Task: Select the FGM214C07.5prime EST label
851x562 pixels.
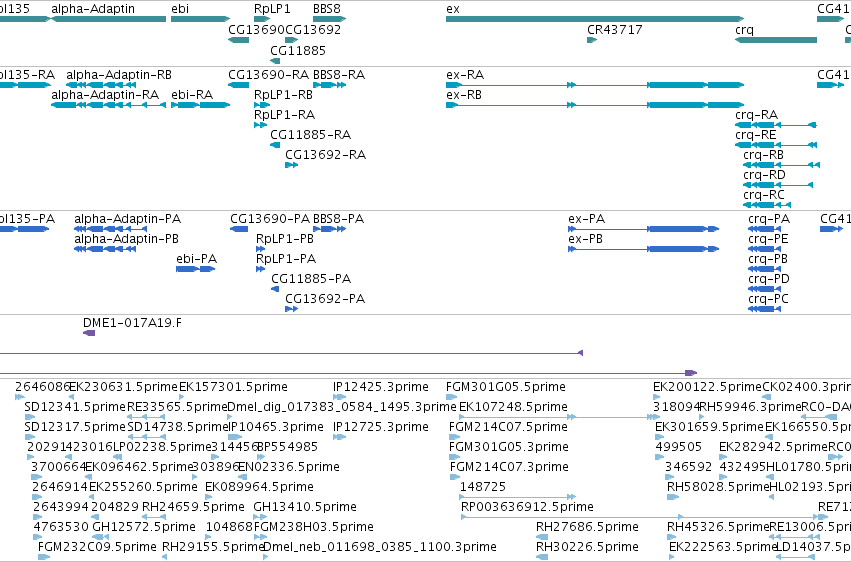Action: click(x=509, y=427)
